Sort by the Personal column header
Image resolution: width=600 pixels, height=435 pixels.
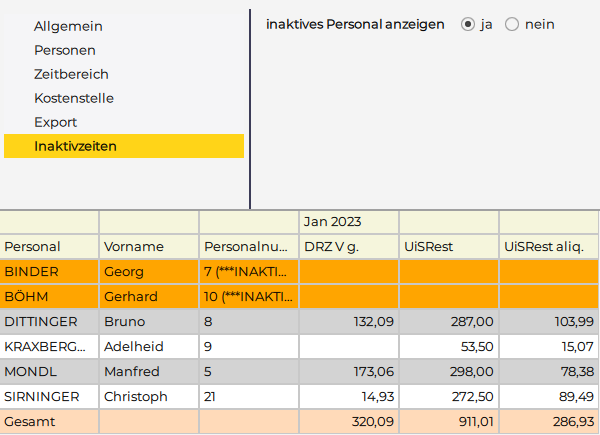(x=33, y=246)
